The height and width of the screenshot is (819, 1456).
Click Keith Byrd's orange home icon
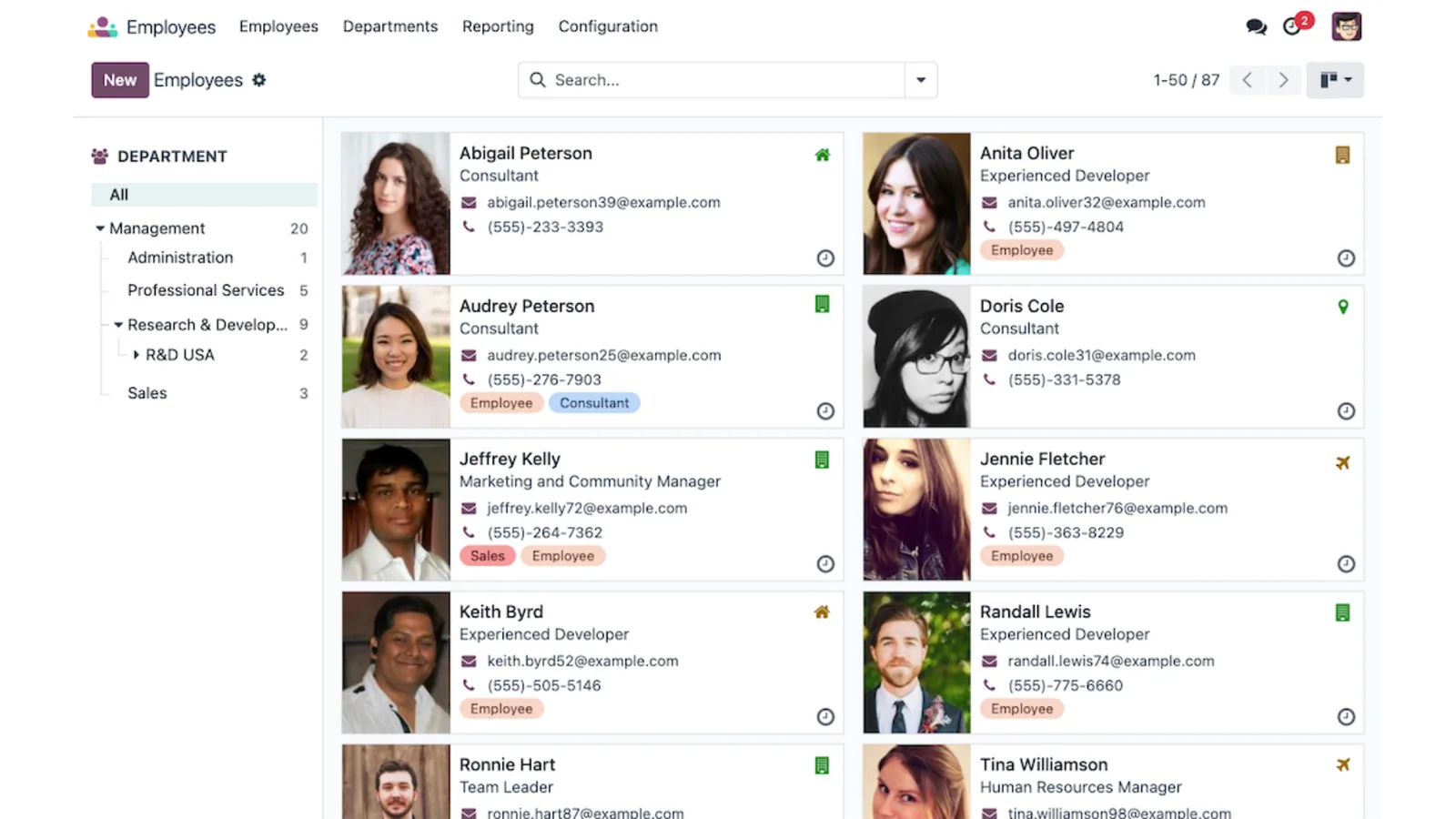(822, 612)
